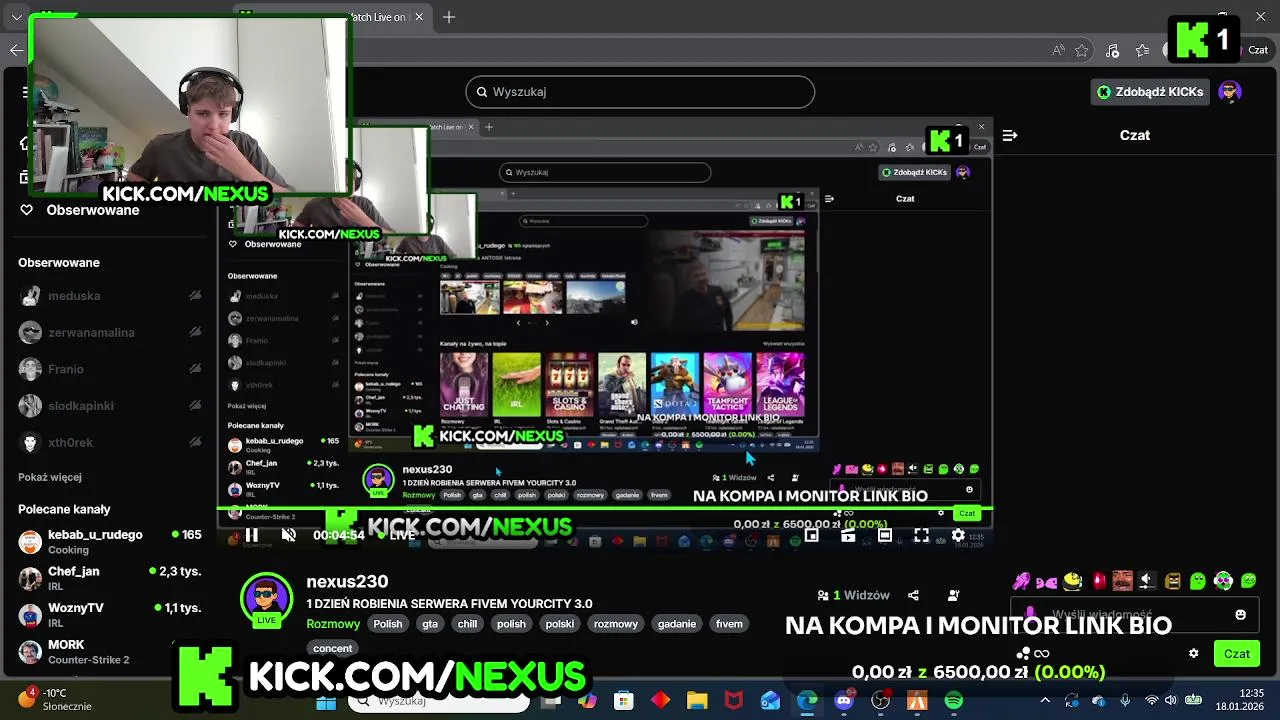This screenshot has height=720, width=1280.
Task: Open emoji picker in message box
Action: point(1241,614)
